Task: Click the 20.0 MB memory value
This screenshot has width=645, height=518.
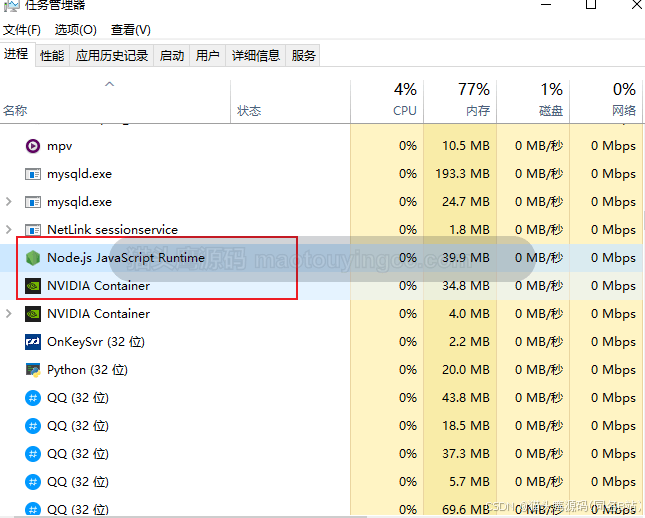Action: point(466,370)
